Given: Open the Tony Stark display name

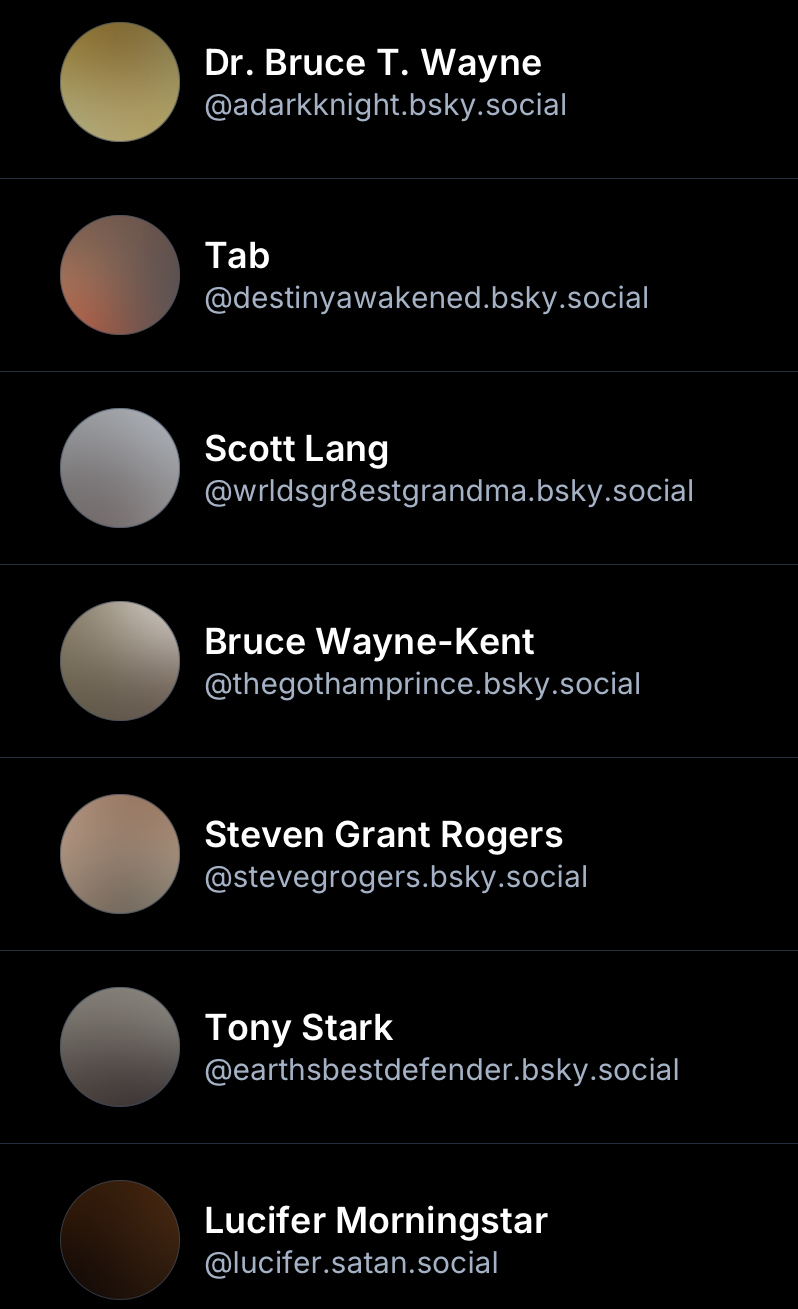Looking at the screenshot, I should coord(299,1028).
